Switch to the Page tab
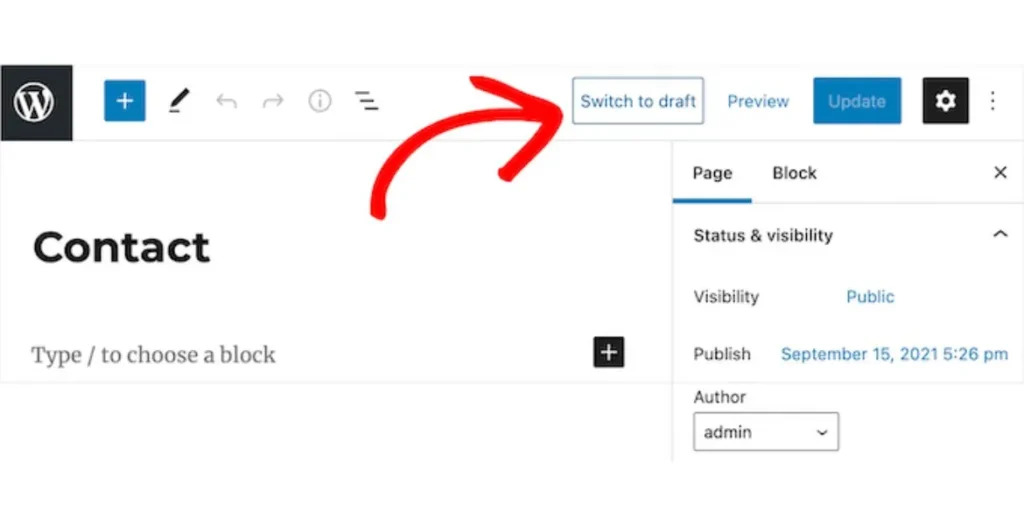This screenshot has height=526, width=1024. tap(712, 173)
